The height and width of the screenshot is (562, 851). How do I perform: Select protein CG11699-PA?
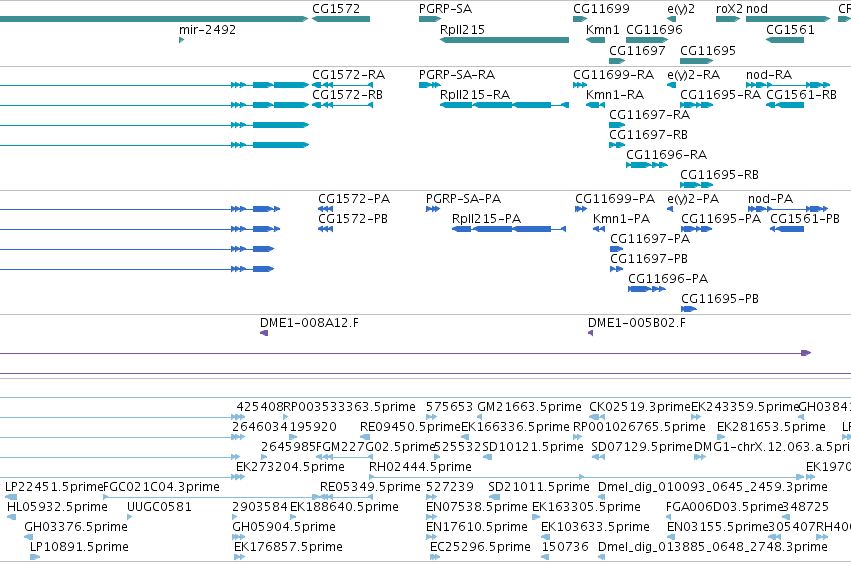(615, 199)
